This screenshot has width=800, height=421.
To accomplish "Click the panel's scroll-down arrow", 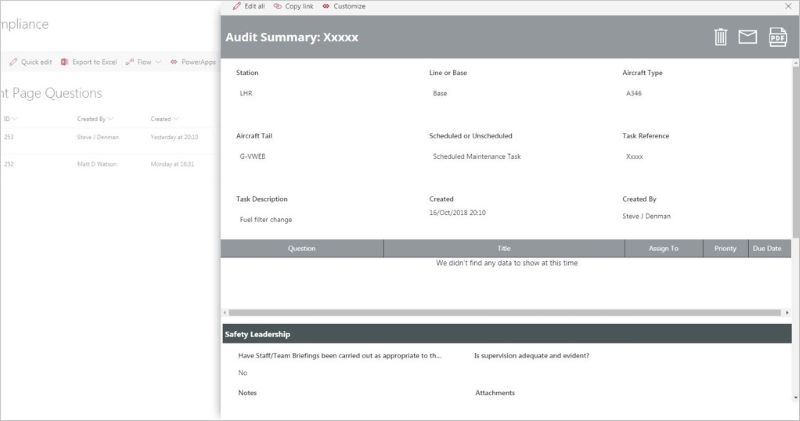I will click(796, 398).
